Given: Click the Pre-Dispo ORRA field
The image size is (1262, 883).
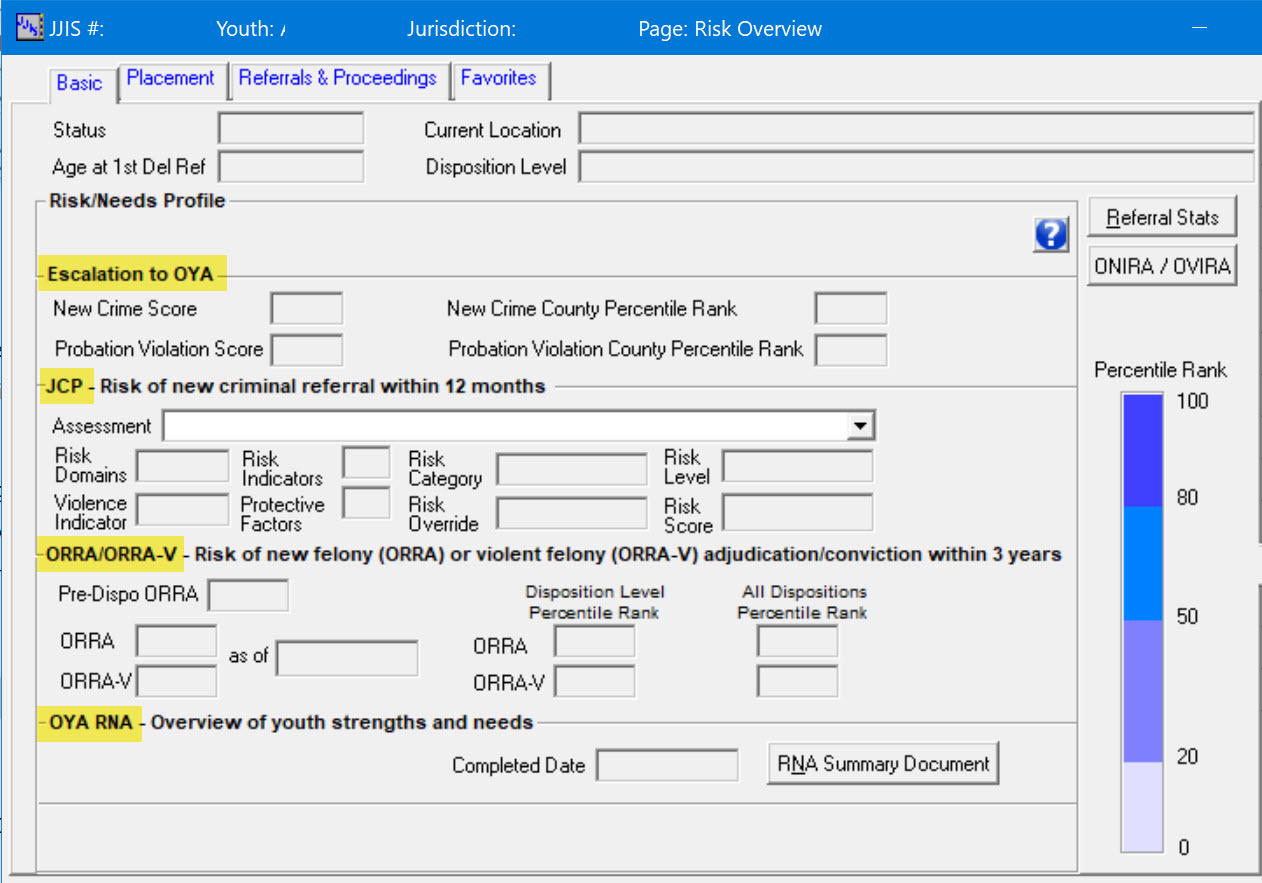Looking at the screenshot, I should tap(248, 595).
